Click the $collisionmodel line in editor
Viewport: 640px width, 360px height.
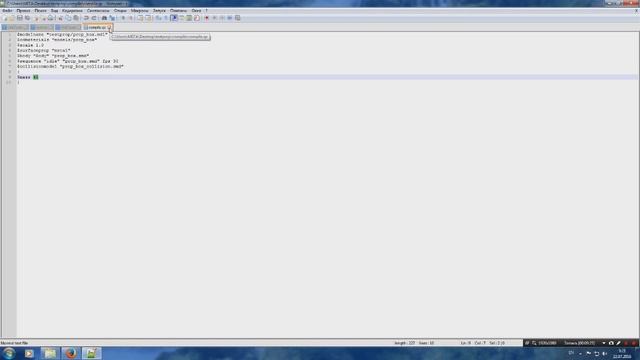[x=70, y=67]
